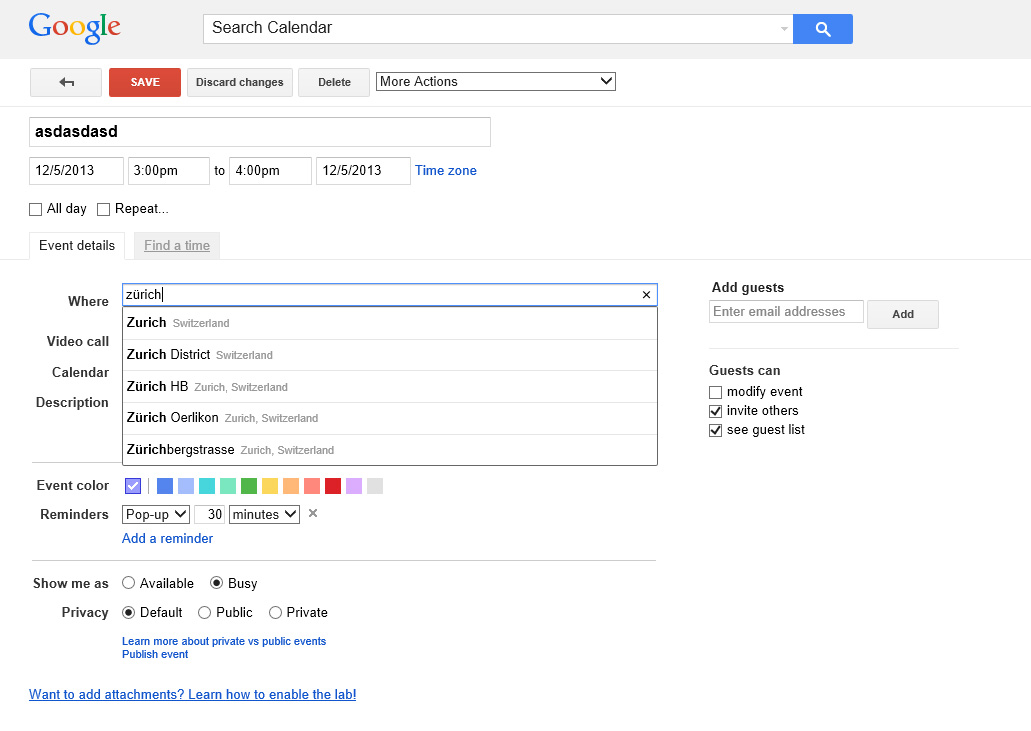The height and width of the screenshot is (731, 1031).
Task: Choose Zurich Switzerland suggestion
Action: 390,323
